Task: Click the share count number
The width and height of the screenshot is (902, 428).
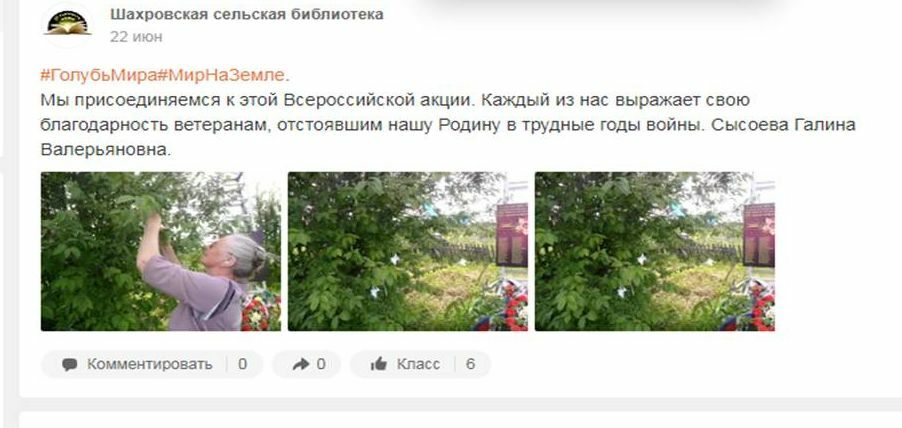Action: coord(320,364)
